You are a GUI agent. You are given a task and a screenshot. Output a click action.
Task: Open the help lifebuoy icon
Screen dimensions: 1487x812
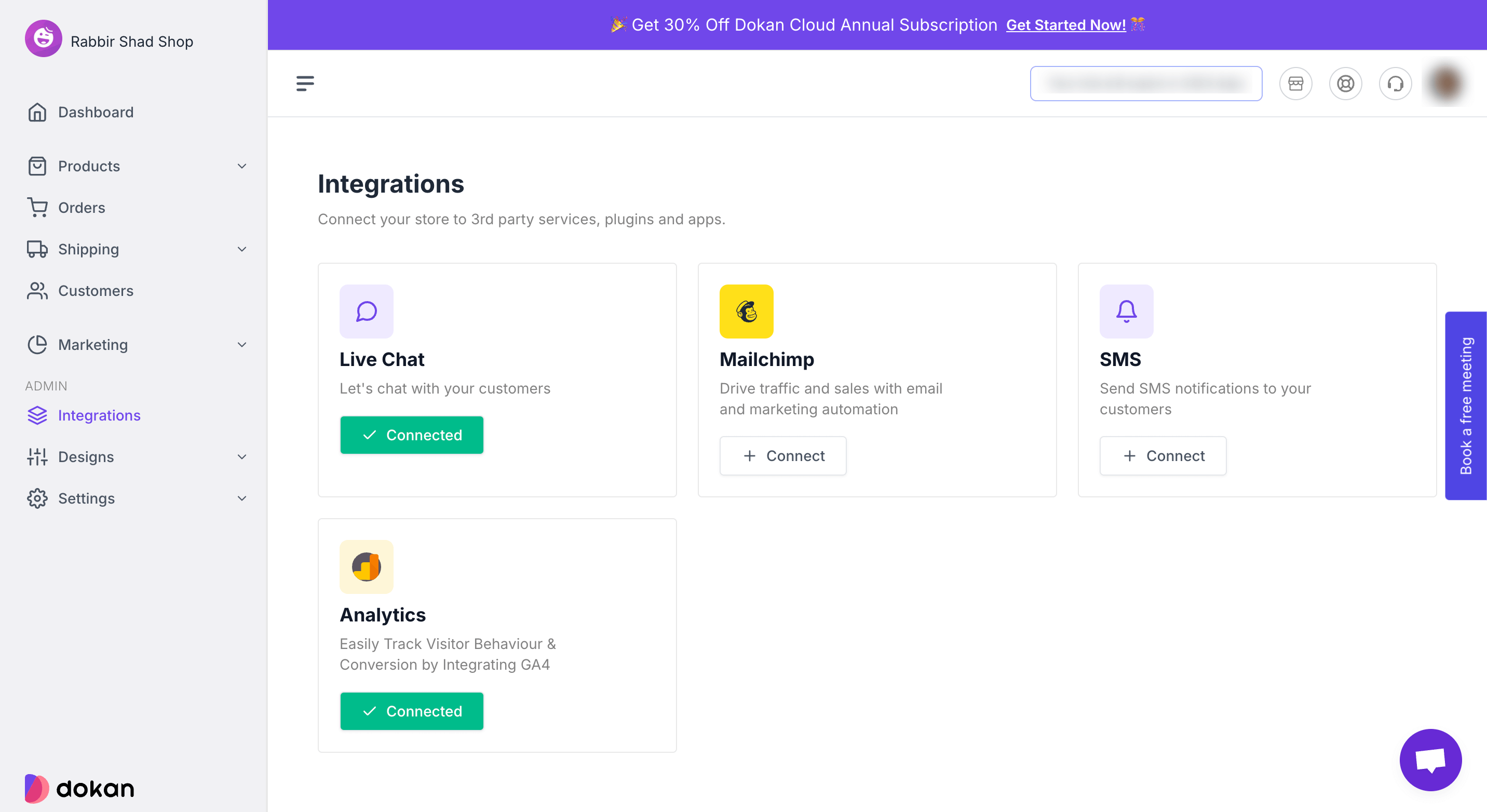[1346, 84]
